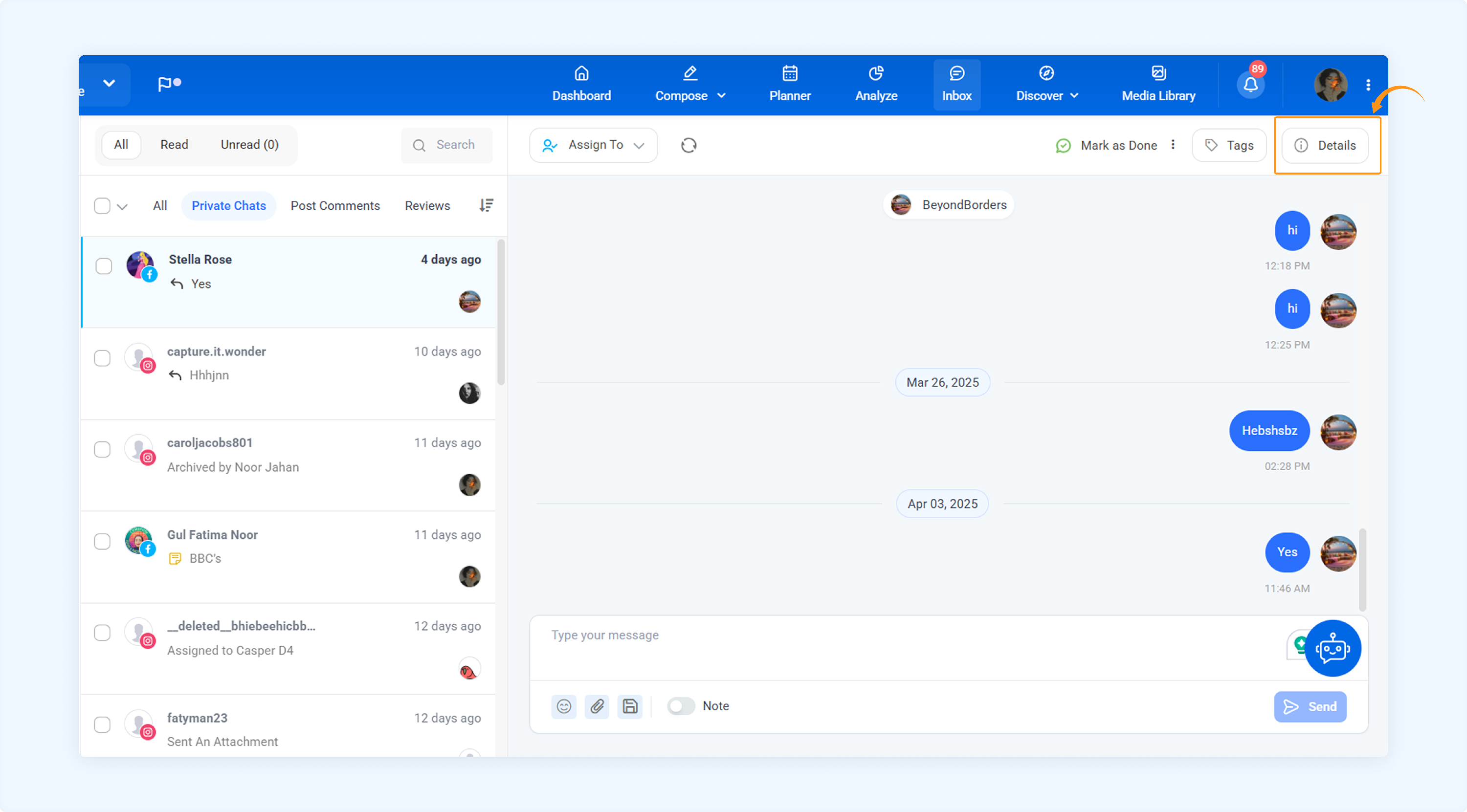Open the Details panel
This screenshot has width=1467, height=812.
point(1325,145)
